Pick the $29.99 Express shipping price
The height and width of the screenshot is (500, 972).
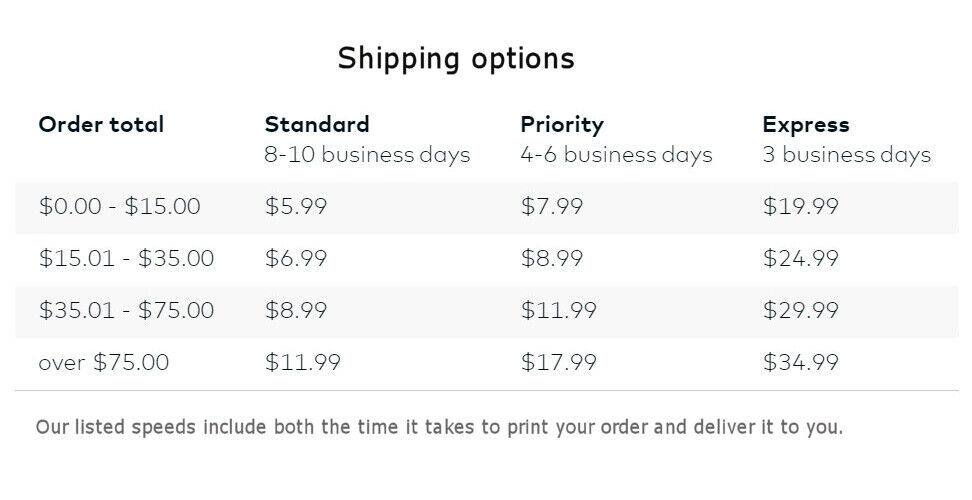pyautogui.click(x=801, y=311)
